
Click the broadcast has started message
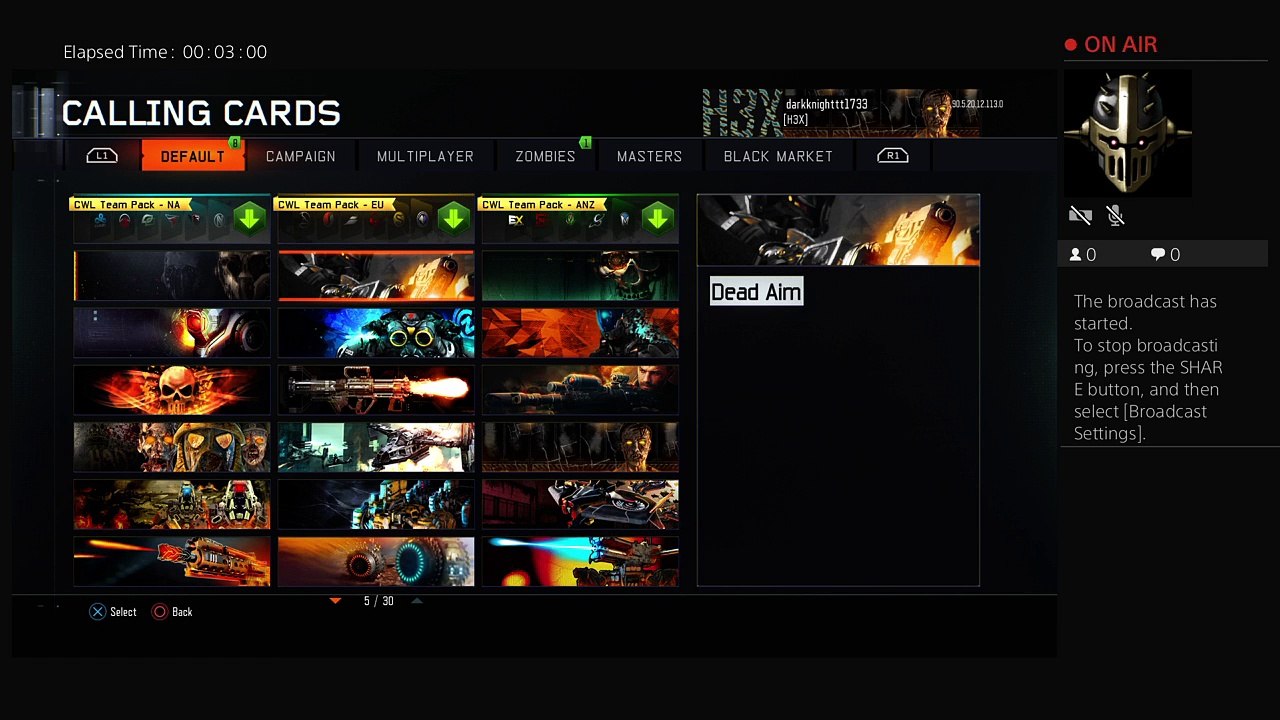point(1148,367)
